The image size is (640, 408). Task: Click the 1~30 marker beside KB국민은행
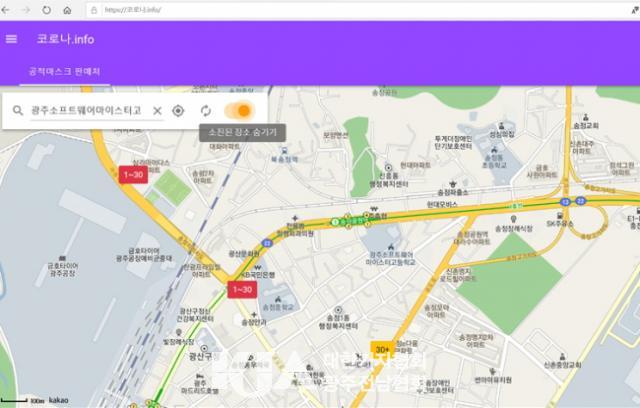tap(242, 290)
